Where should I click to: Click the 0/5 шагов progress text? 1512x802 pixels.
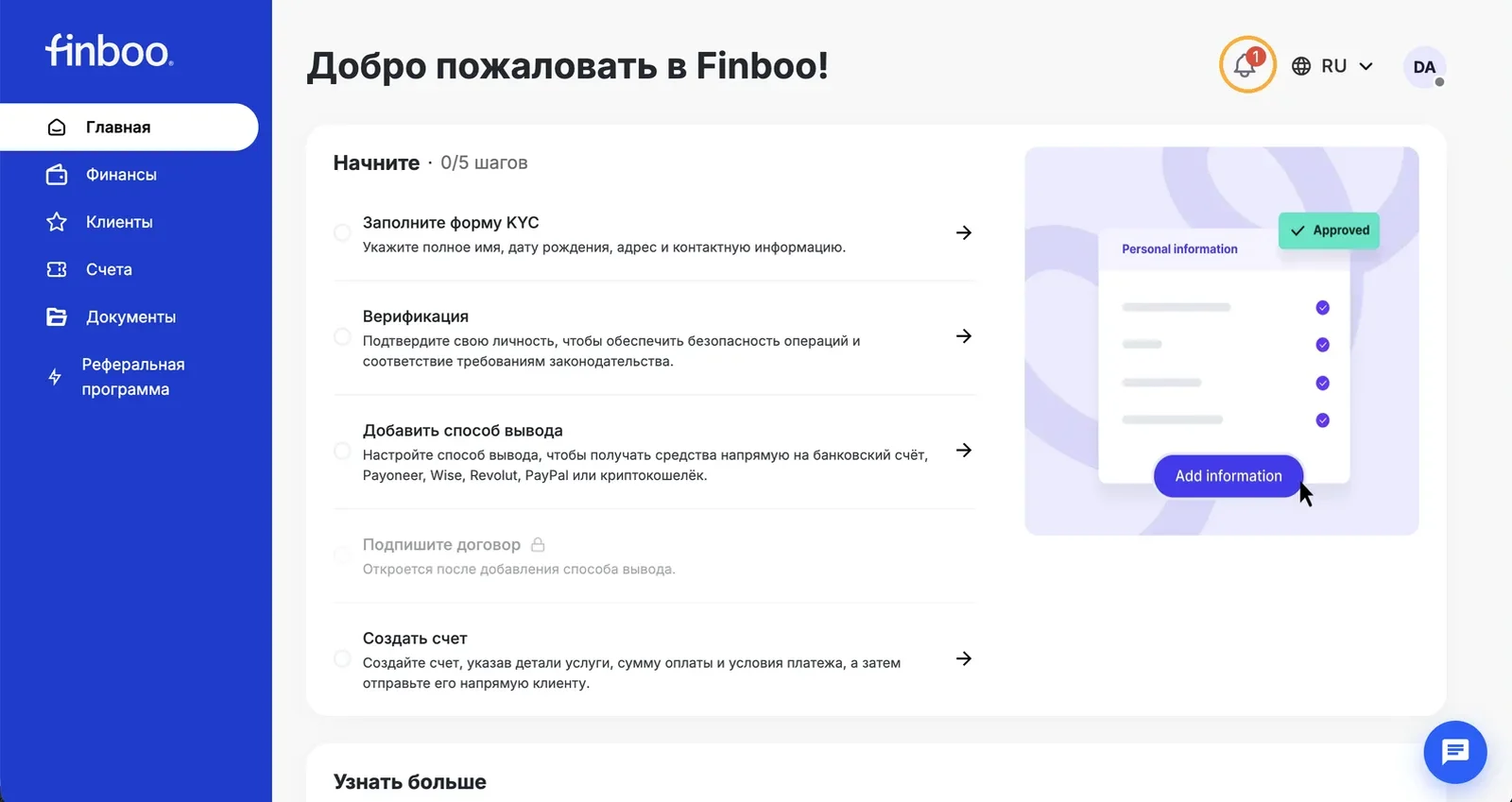[484, 162]
